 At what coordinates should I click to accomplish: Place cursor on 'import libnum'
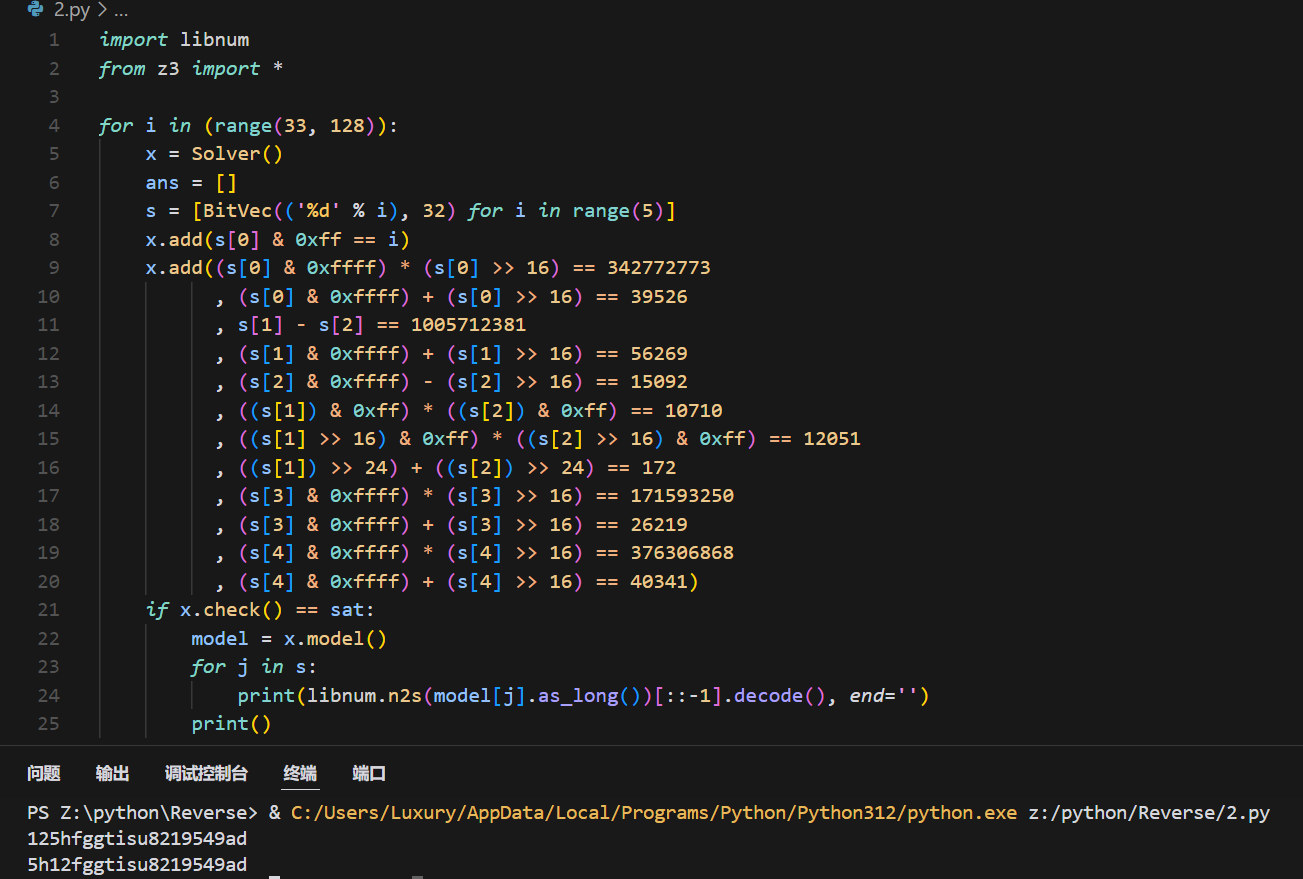pyautogui.click(x=174, y=40)
